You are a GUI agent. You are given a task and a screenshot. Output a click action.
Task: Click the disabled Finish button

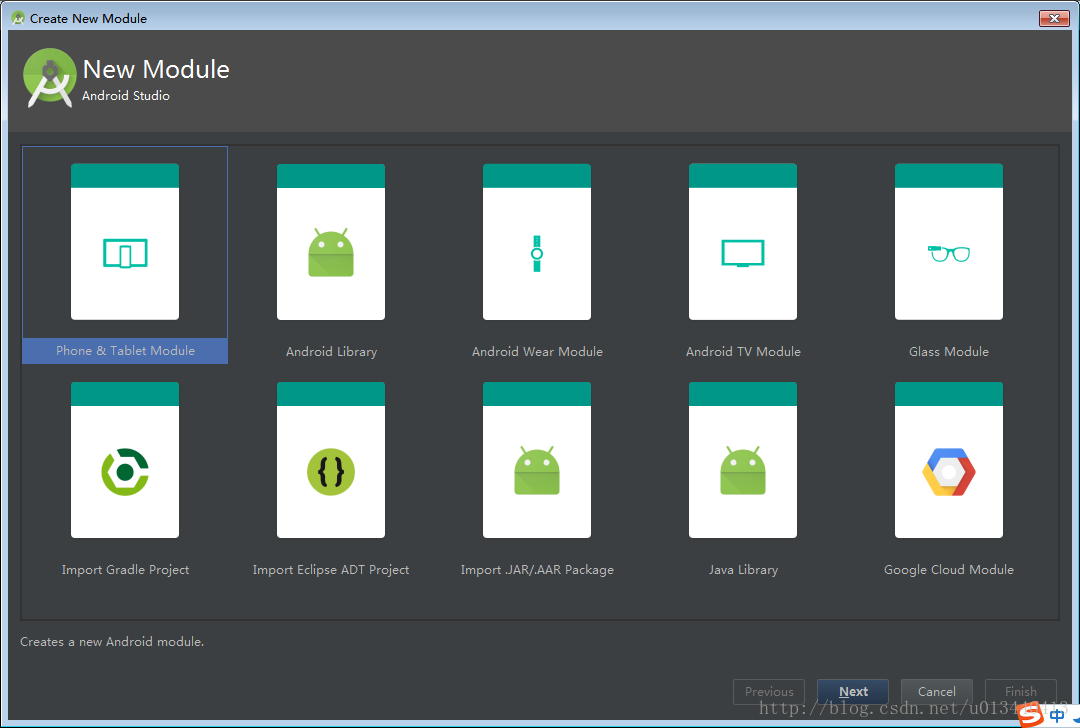pyautogui.click(x=1021, y=691)
